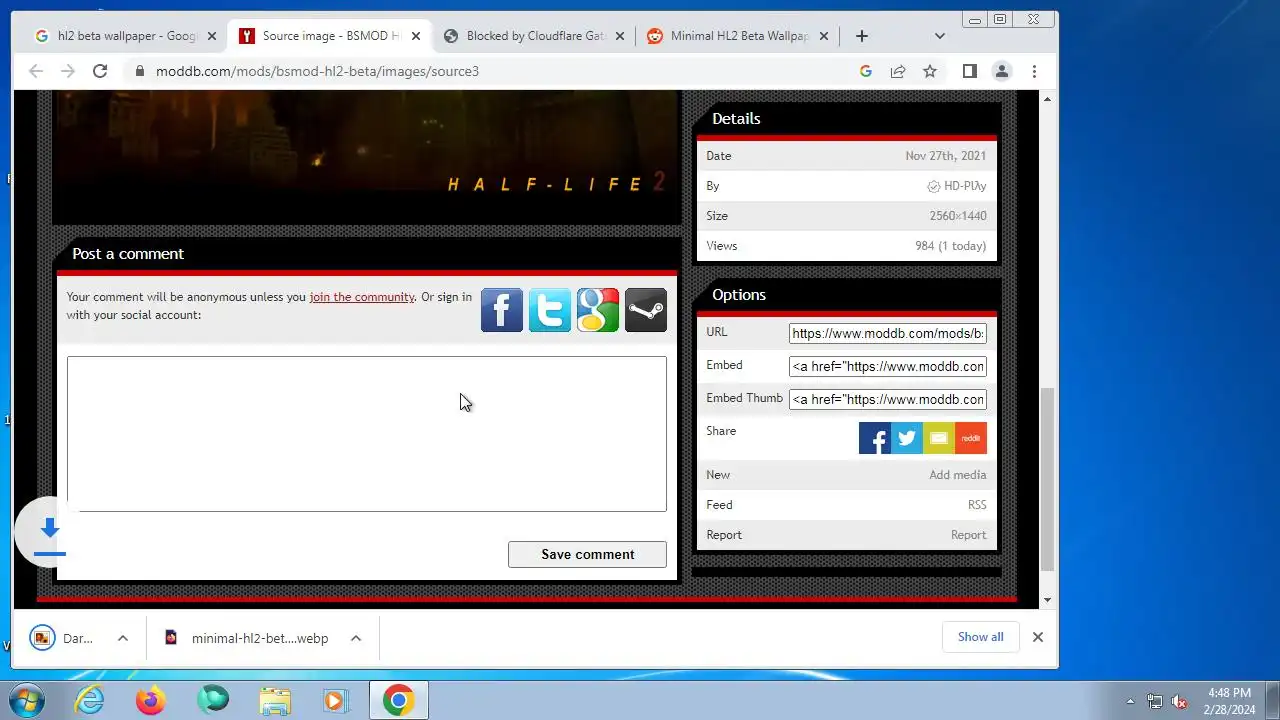Close the Blocked by Cloudflare tab
Screen dimensions: 1280x720
pyautogui.click(x=619, y=36)
